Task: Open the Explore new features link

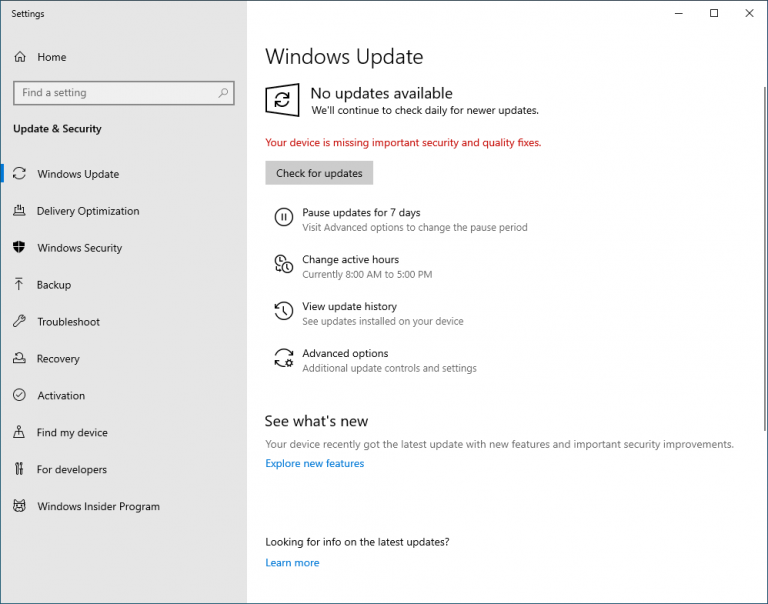Action: coord(314,464)
